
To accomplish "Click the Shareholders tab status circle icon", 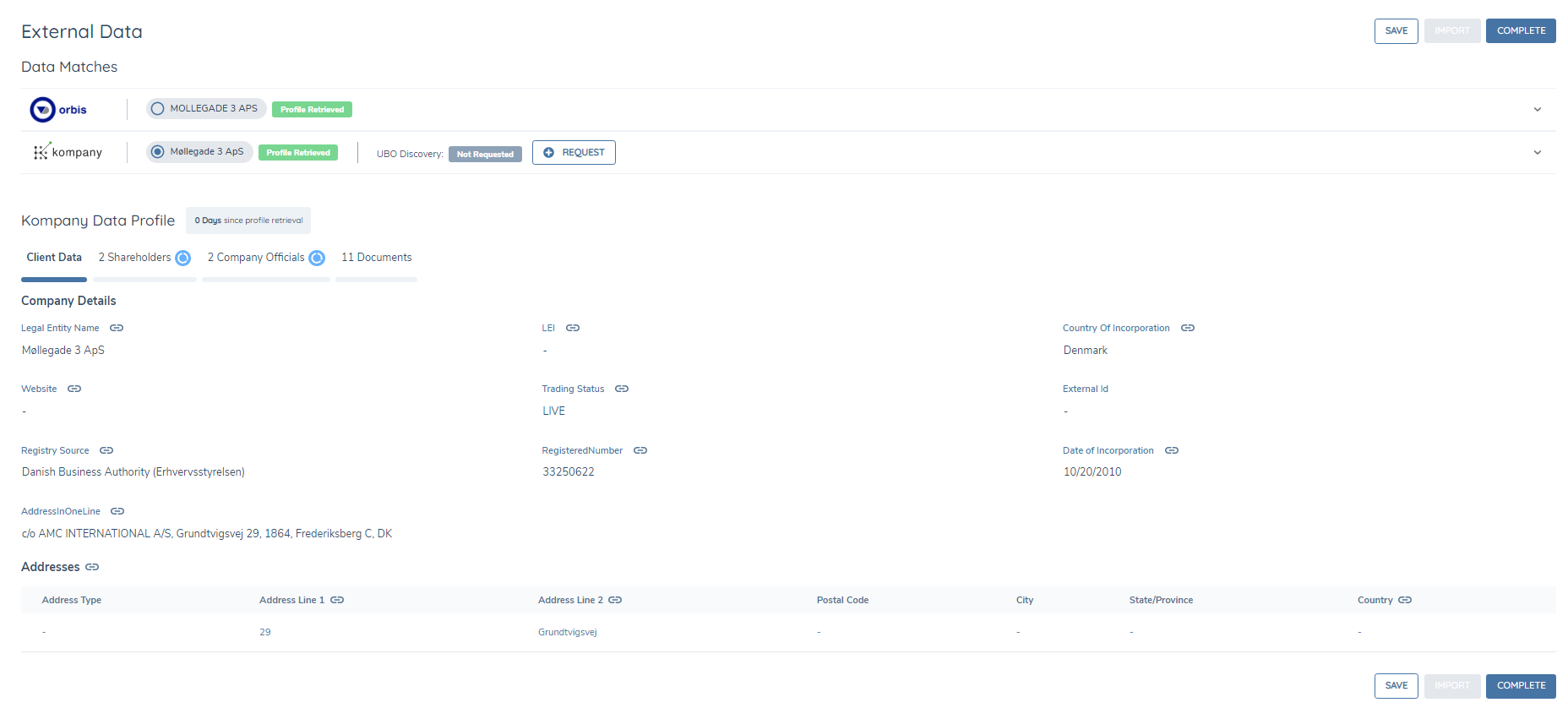I will [x=182, y=258].
